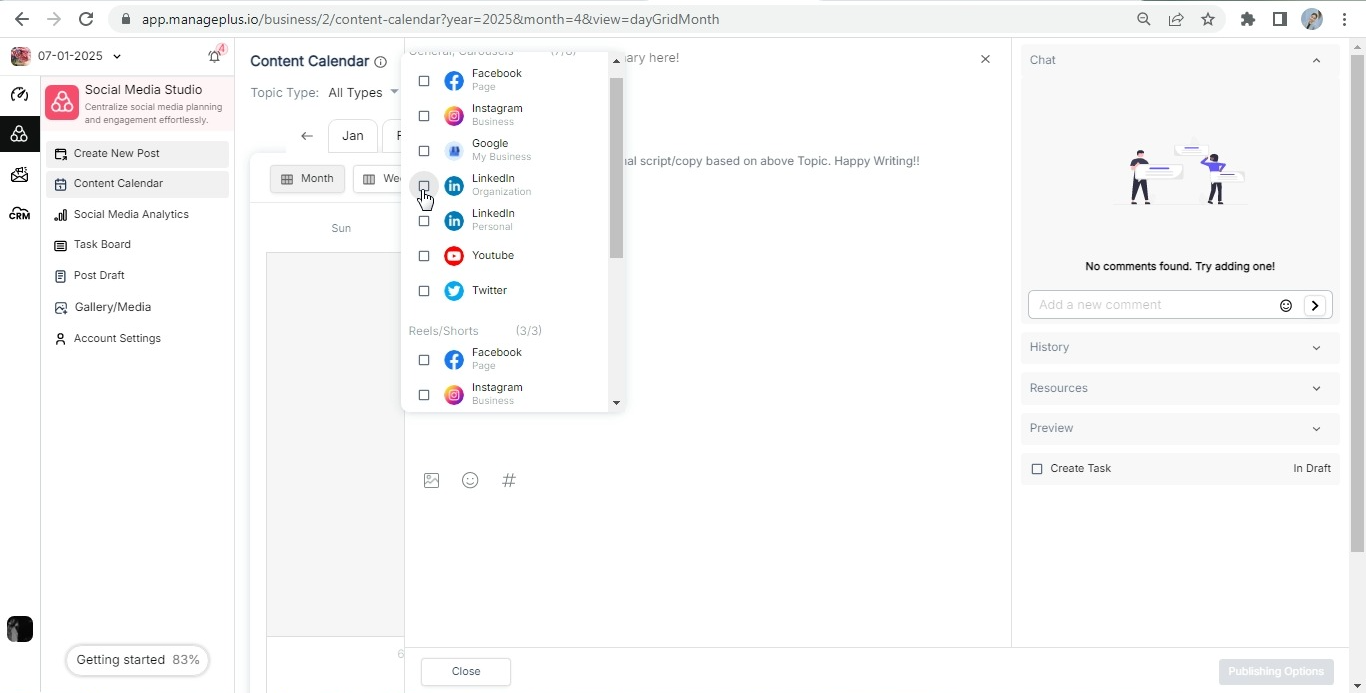Check the Instagram Business box under General
This screenshot has height=693, width=1366.
(x=424, y=116)
